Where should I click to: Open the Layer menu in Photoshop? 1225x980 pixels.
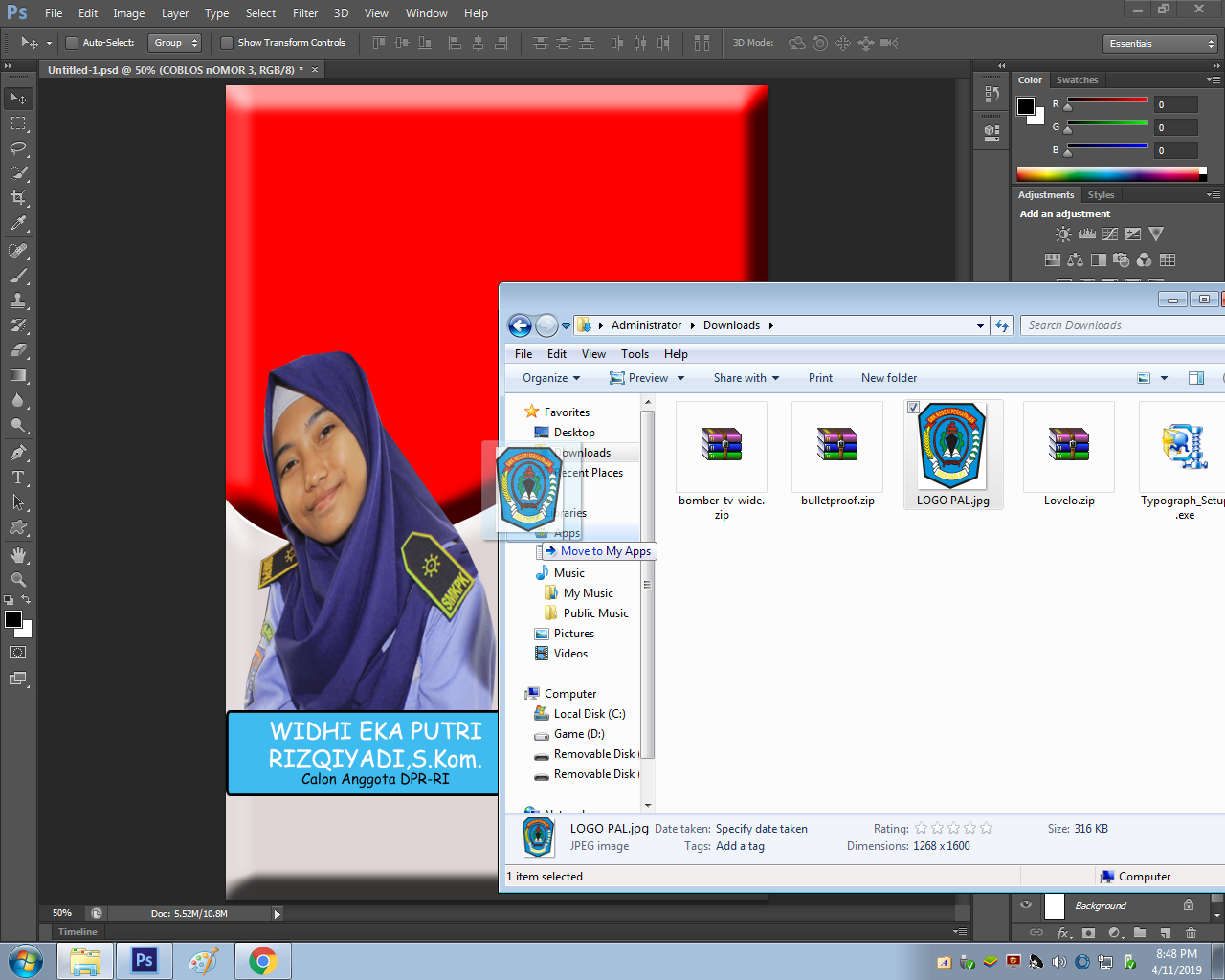[x=175, y=13]
